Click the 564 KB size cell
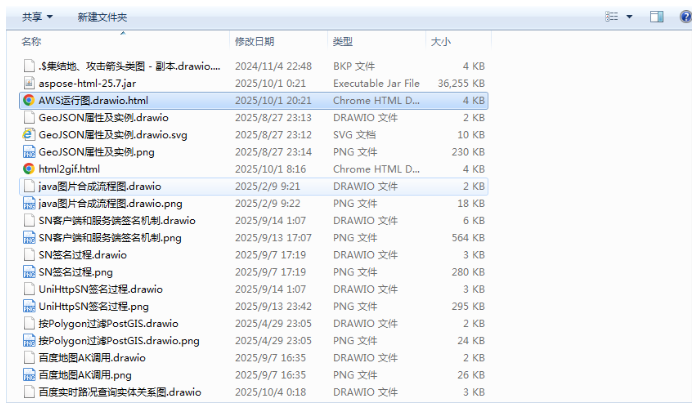 pos(468,238)
